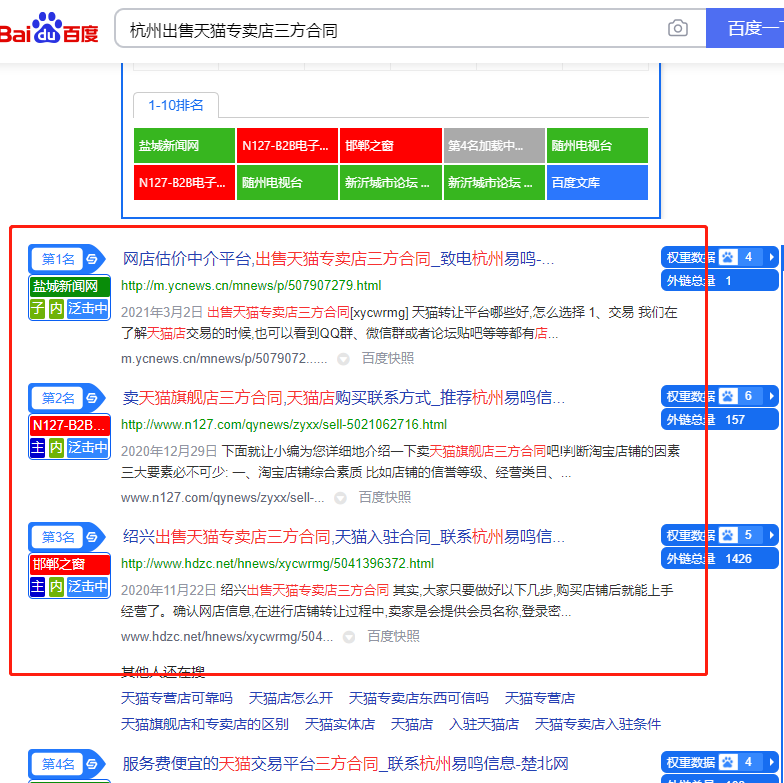784x783 pixels.
Task: Click 泛击中 tag under N127-B2B label
Action: 88,448
